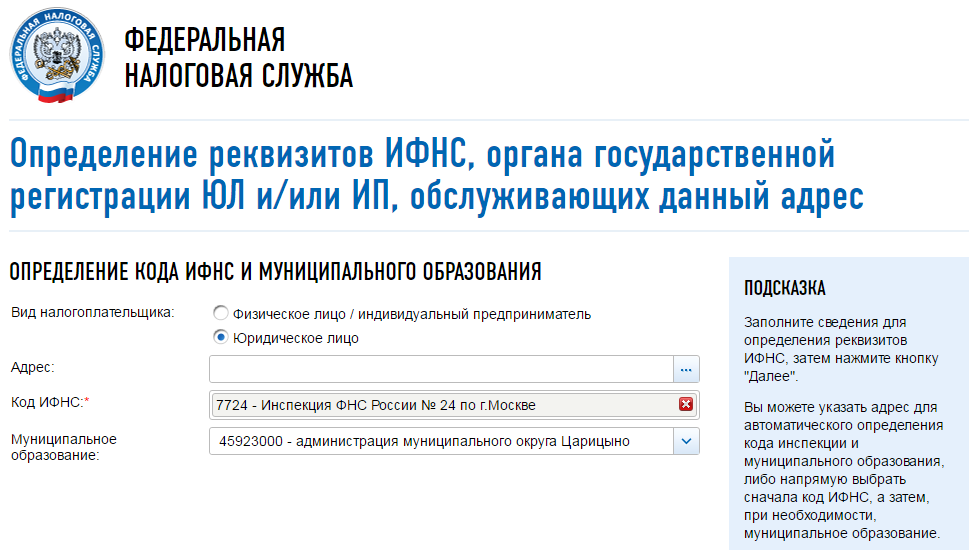Select Юридическое лицо radio button
Image resolution: width=972 pixels, height=550 pixels.
pyautogui.click(x=221, y=337)
